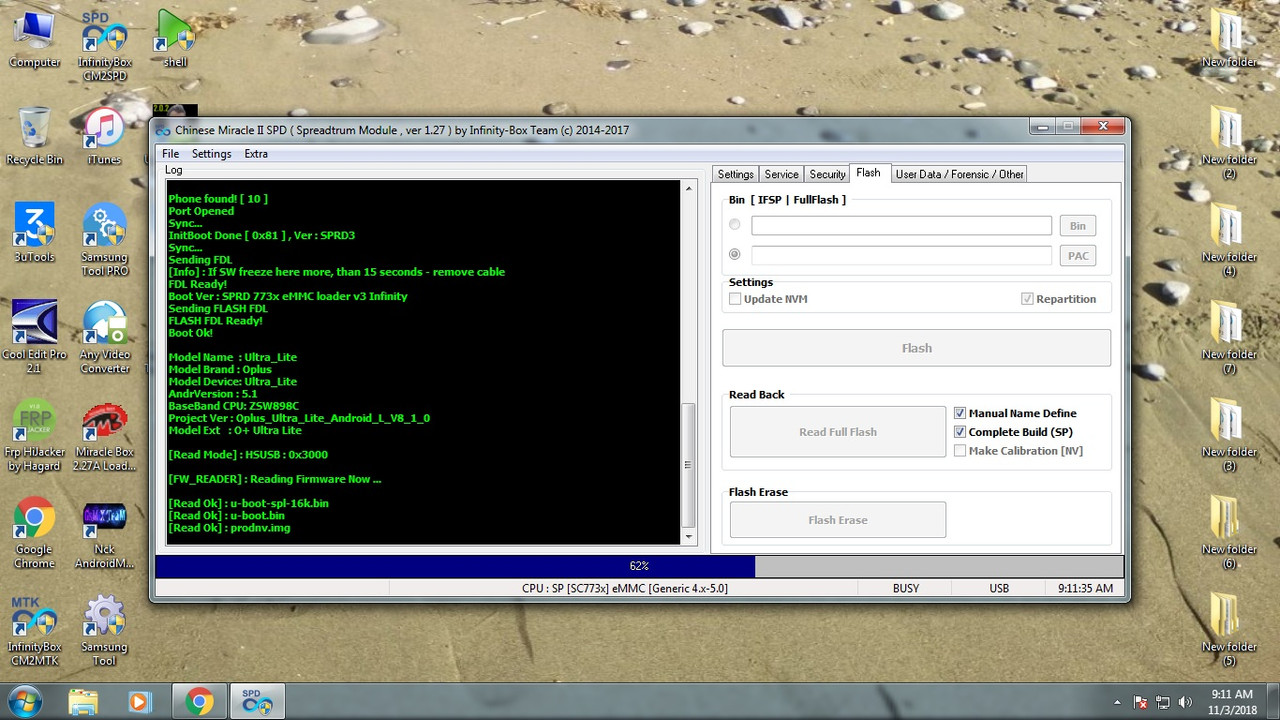
Task: Switch to Chrome on the taskbar
Action: [x=199, y=702]
